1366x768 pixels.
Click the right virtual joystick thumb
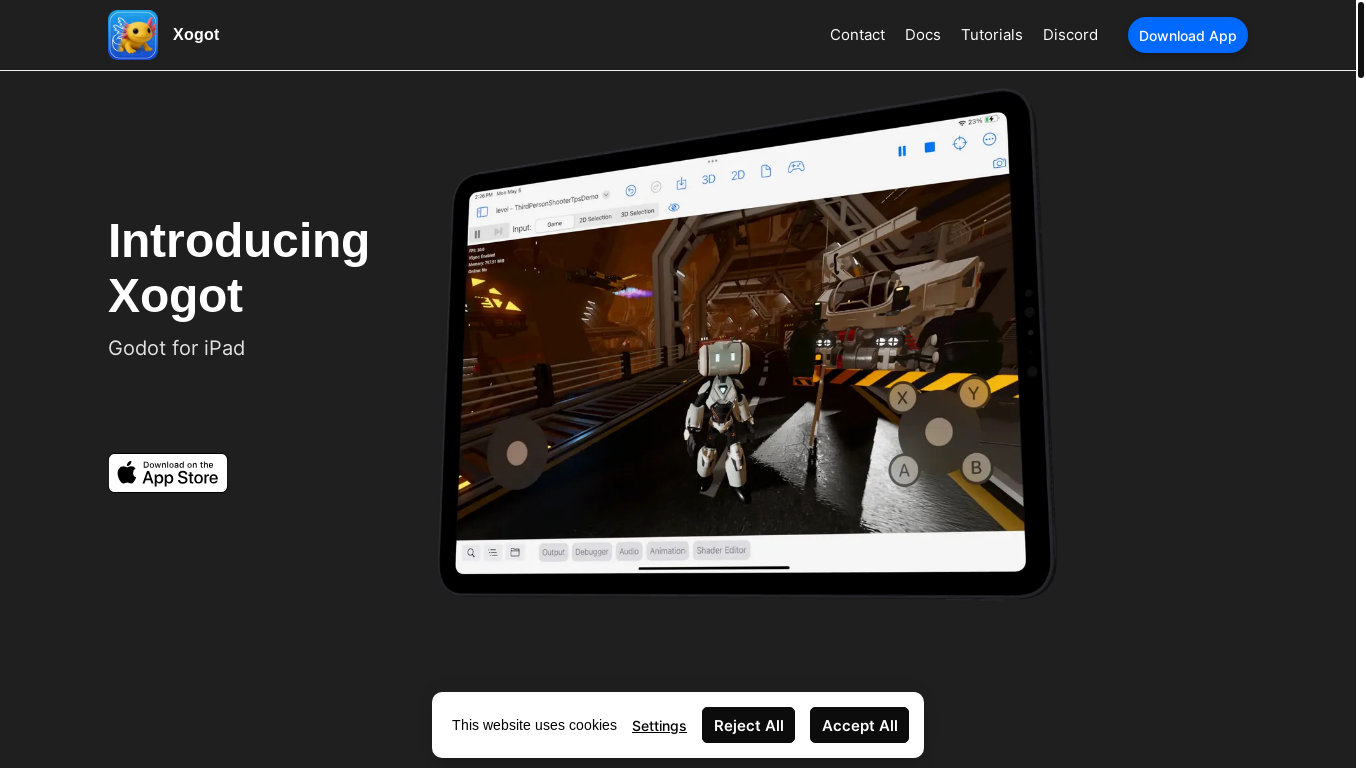(x=939, y=432)
